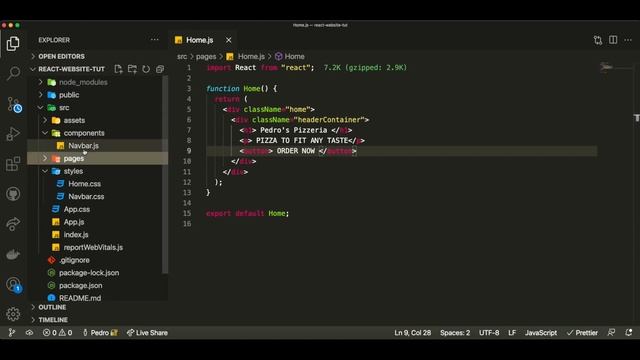Click the feedback icon in status bar
The height and width of the screenshot is (360, 640).
point(611,333)
